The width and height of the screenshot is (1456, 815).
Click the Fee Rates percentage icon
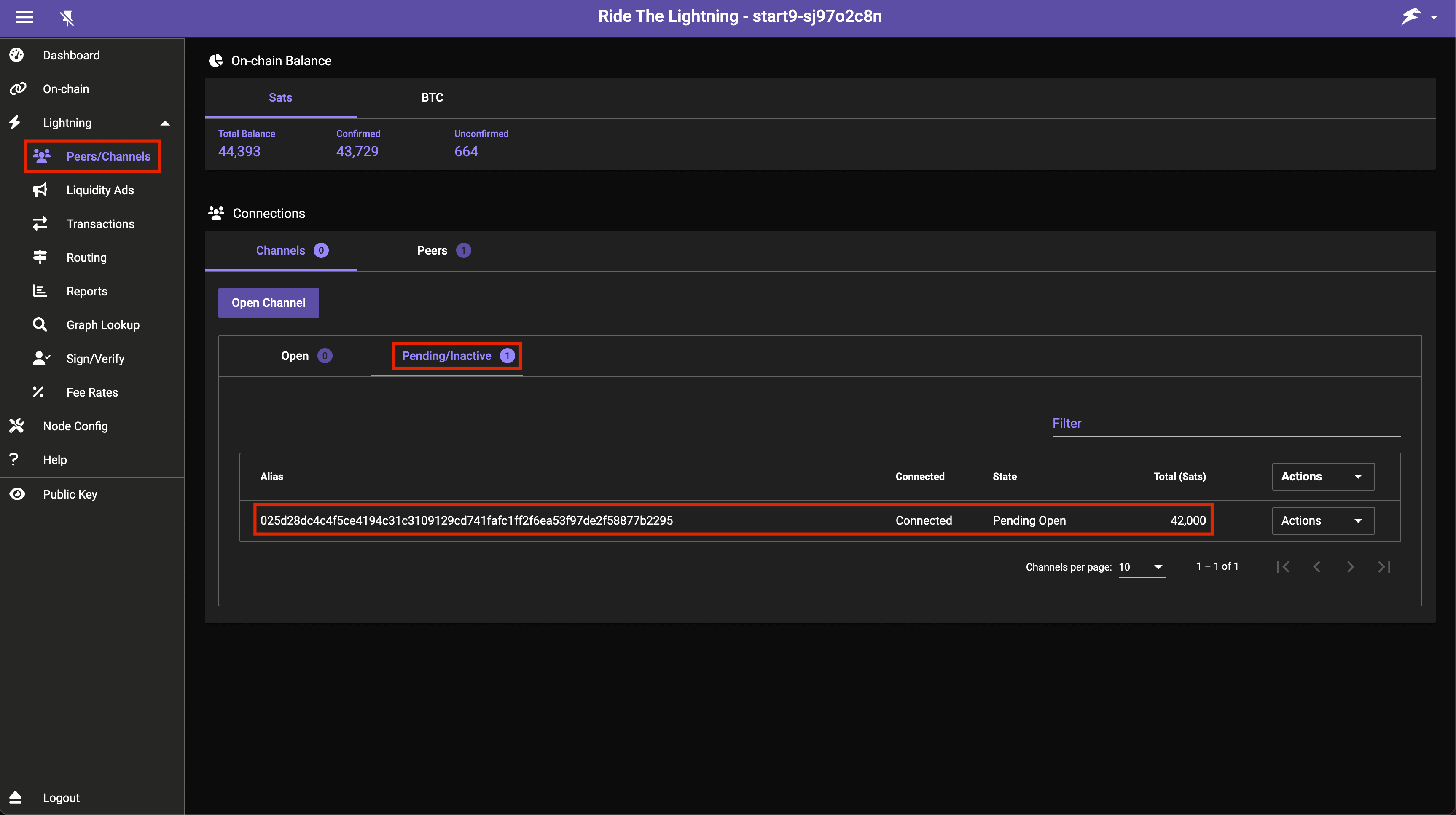(40, 391)
